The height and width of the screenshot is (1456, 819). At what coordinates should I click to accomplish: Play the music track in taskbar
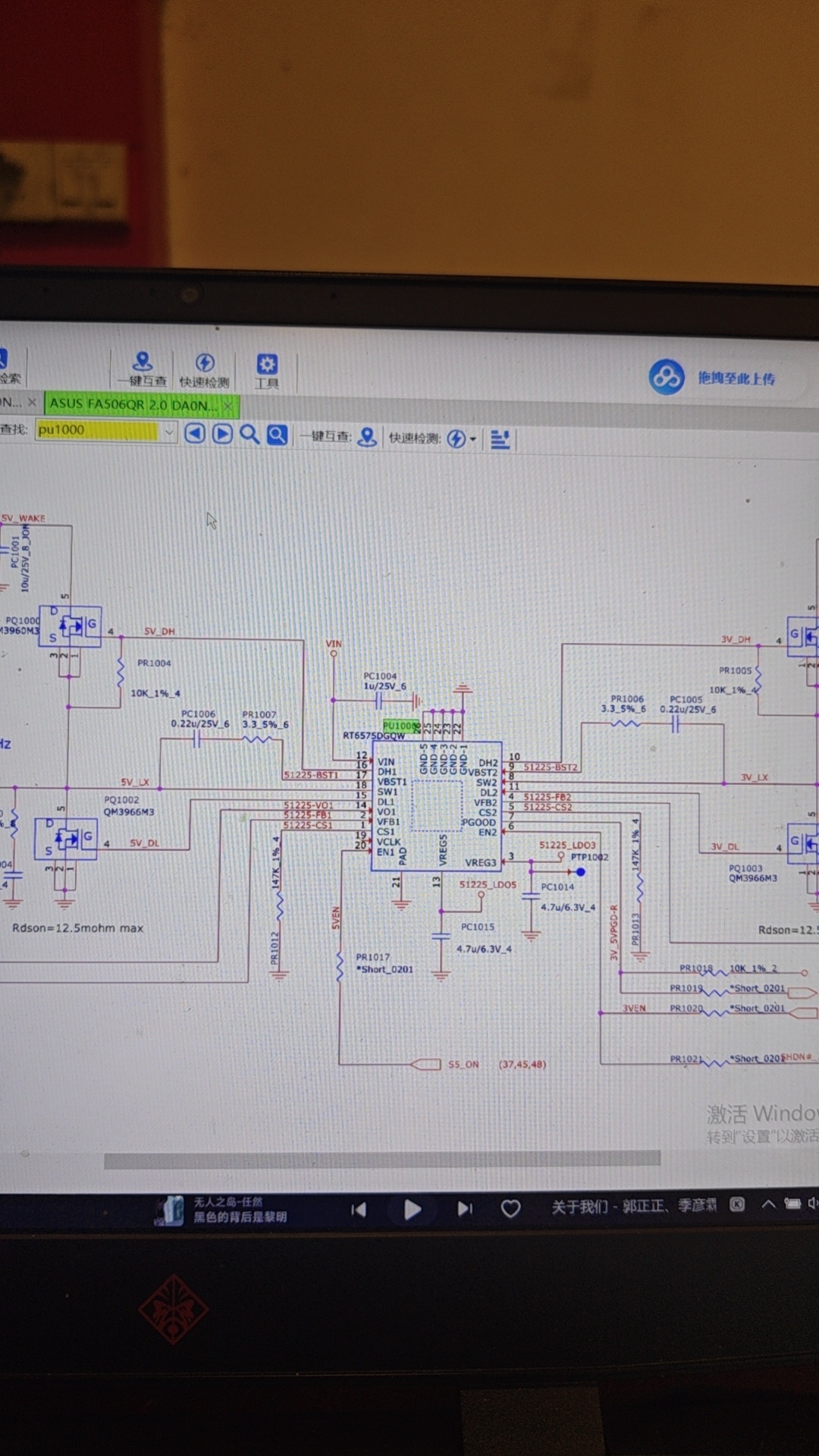tap(412, 1209)
